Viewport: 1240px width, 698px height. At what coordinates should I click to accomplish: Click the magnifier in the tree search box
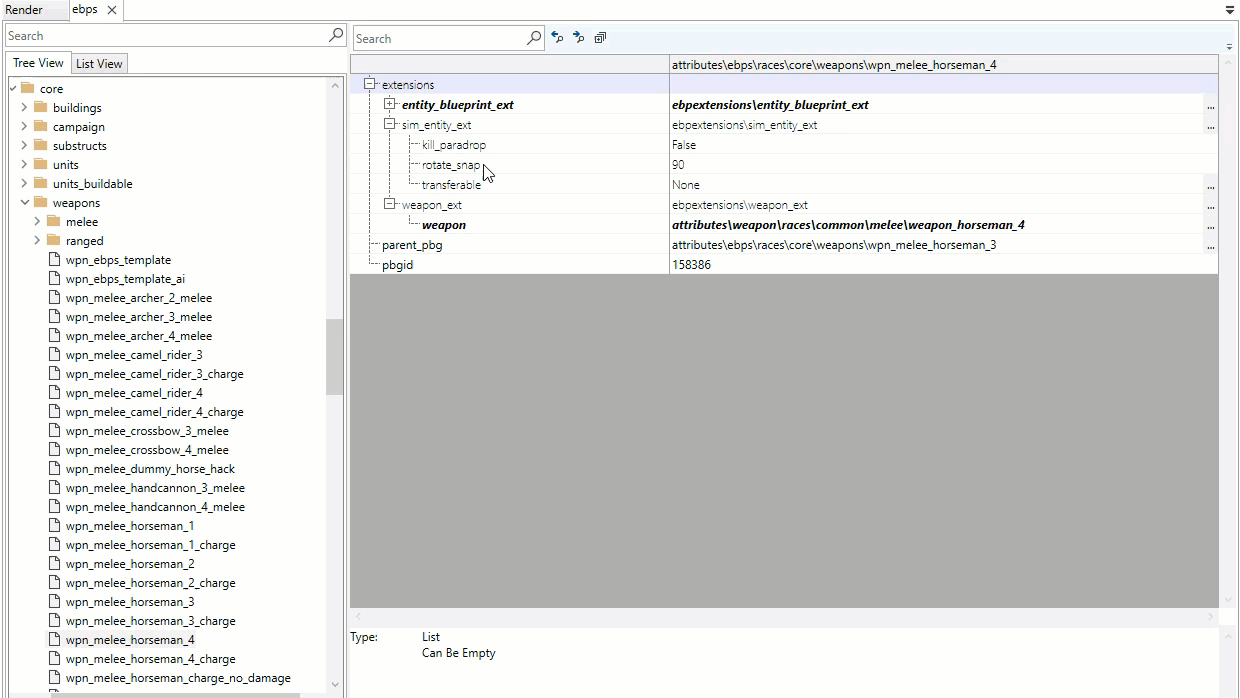click(x=336, y=35)
